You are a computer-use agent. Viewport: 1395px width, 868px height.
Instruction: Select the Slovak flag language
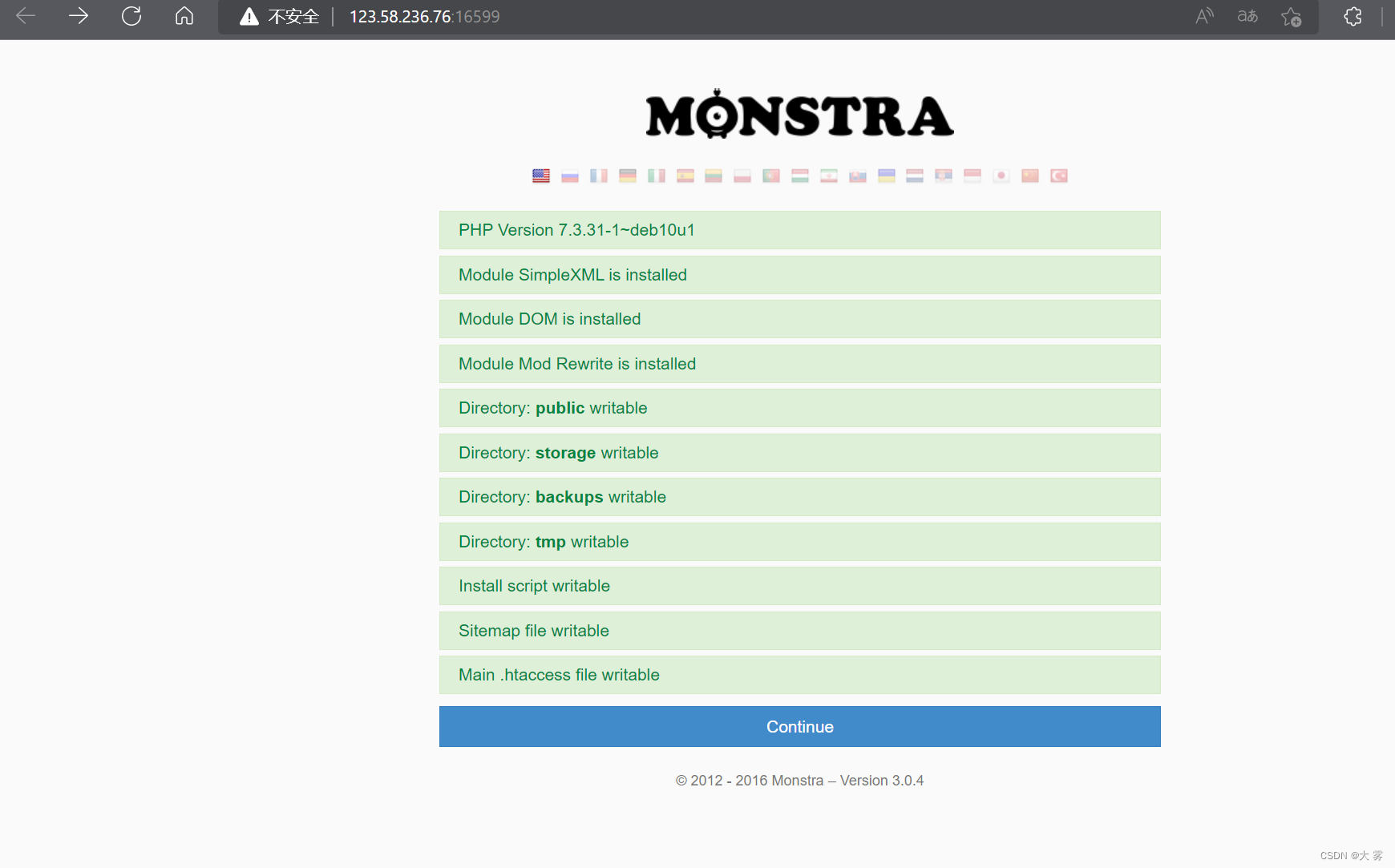[858, 176]
